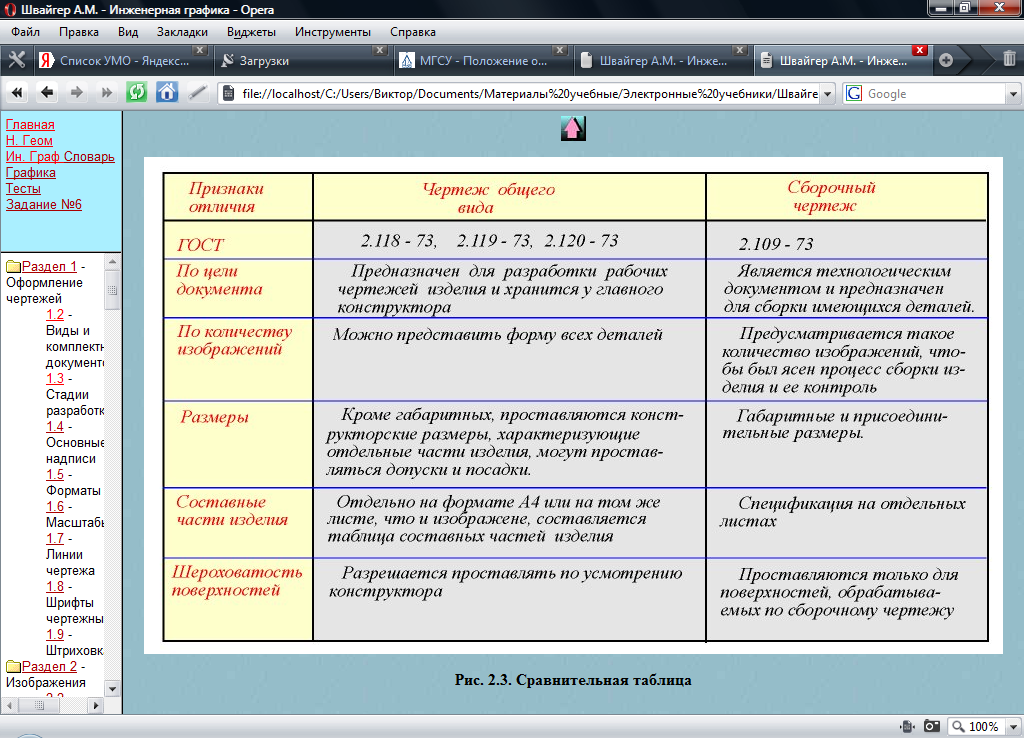The width and height of the screenshot is (1024, 738).
Task: Open section 1.8 link
Action: (55, 586)
